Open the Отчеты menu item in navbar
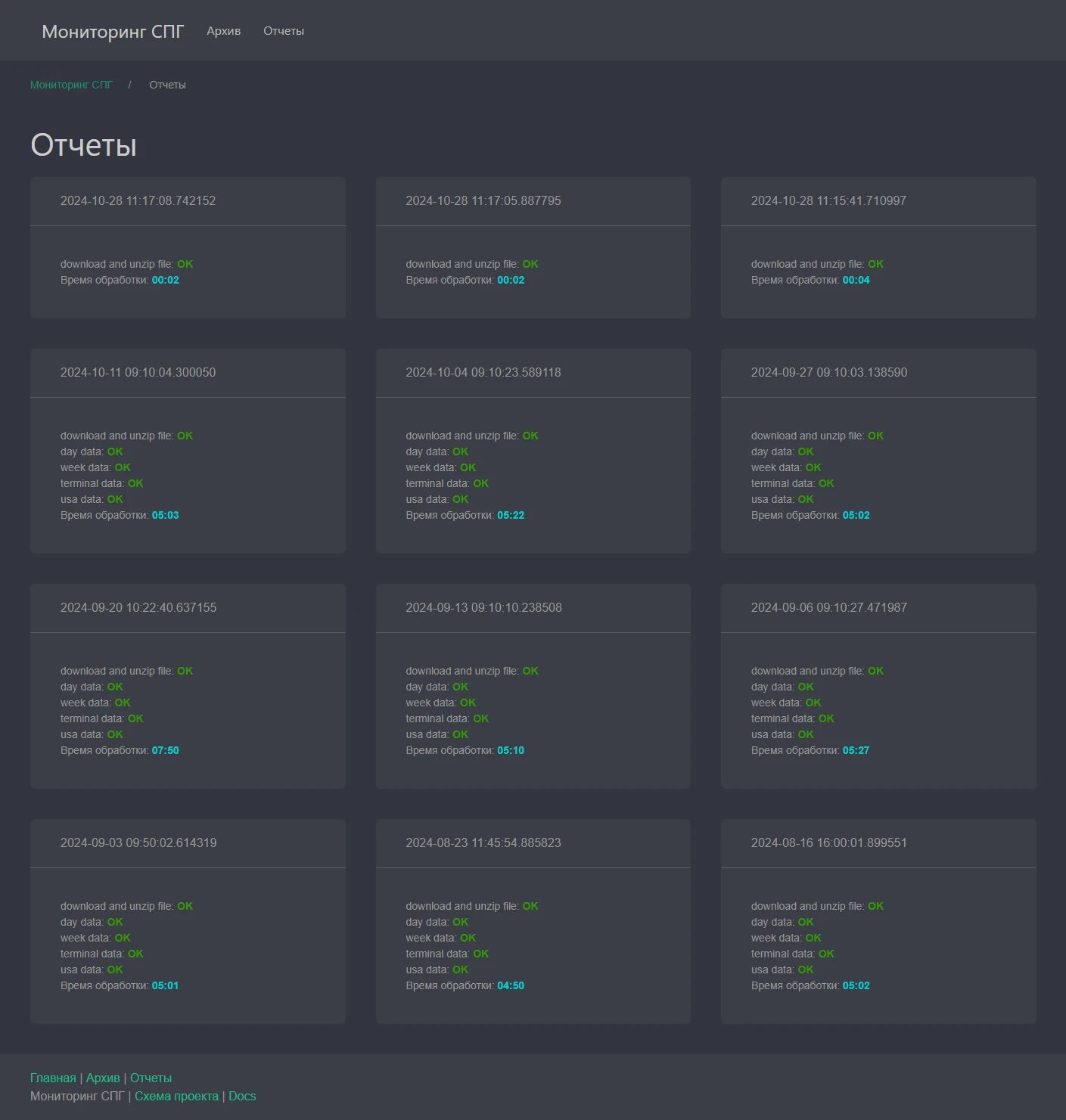1066x1120 pixels. (284, 31)
